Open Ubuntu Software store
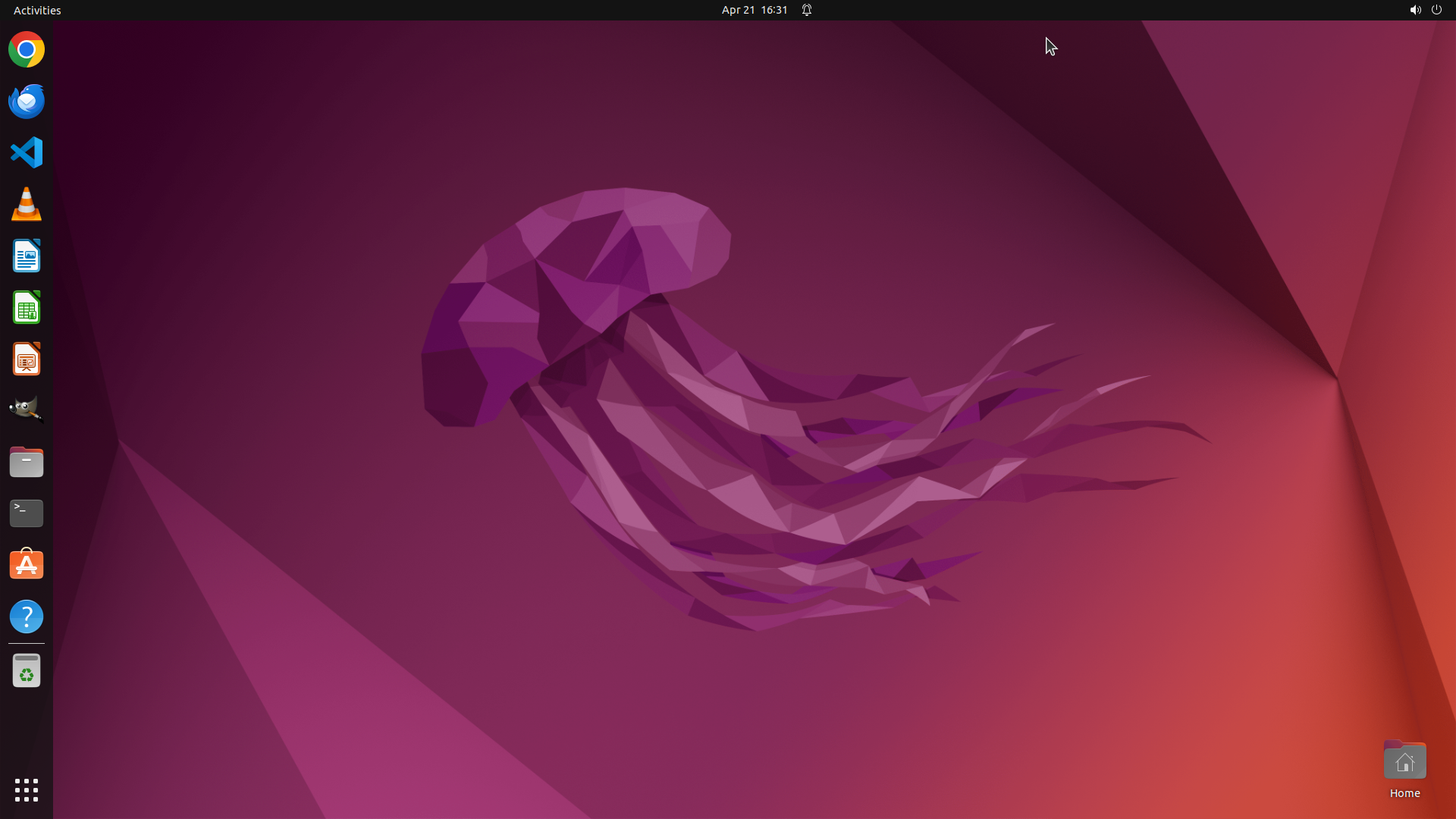This screenshot has width=1456, height=819. pos(27,565)
